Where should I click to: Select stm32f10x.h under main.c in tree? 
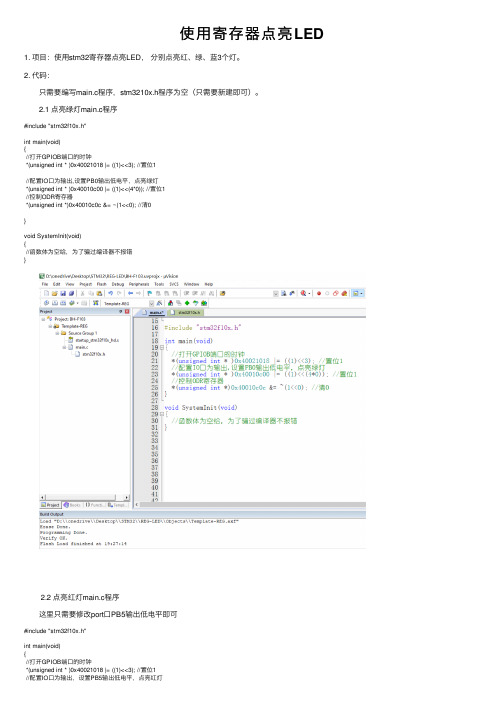(x=94, y=354)
